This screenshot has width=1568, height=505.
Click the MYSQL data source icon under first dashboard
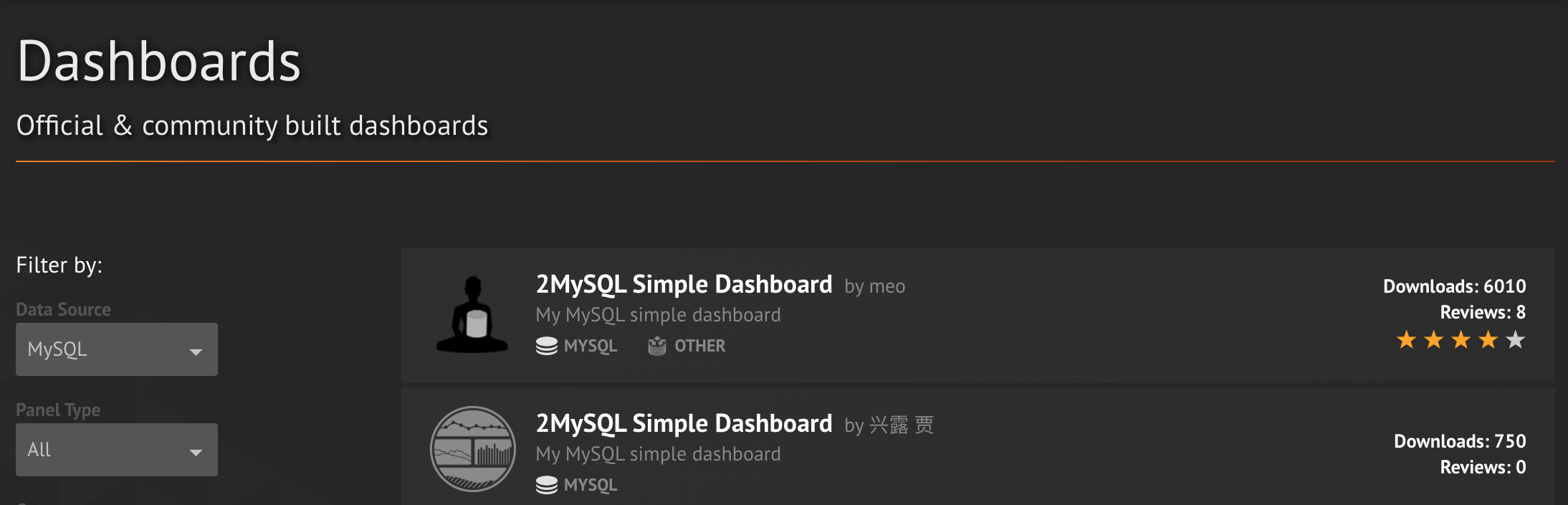548,346
